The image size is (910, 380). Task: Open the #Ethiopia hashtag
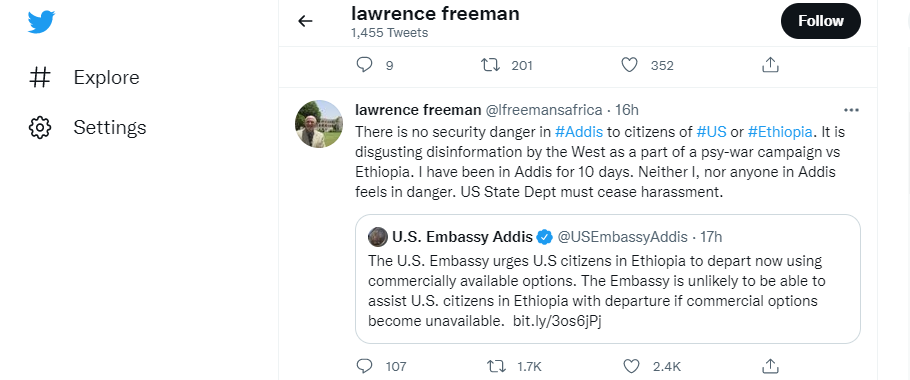[779, 132]
